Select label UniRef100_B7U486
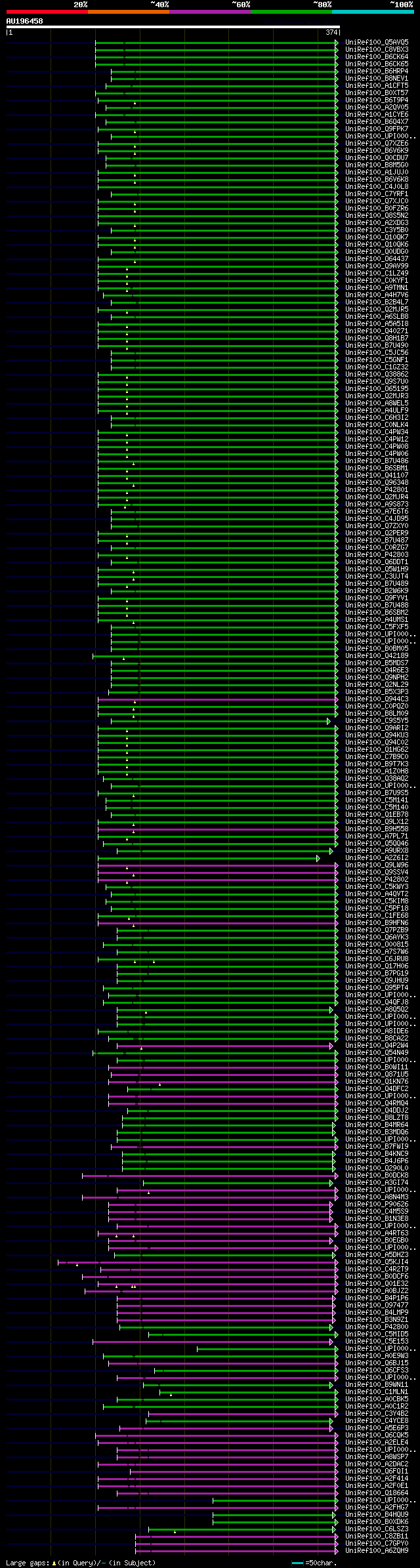Viewport: 420px width, 1568px height. (377, 461)
